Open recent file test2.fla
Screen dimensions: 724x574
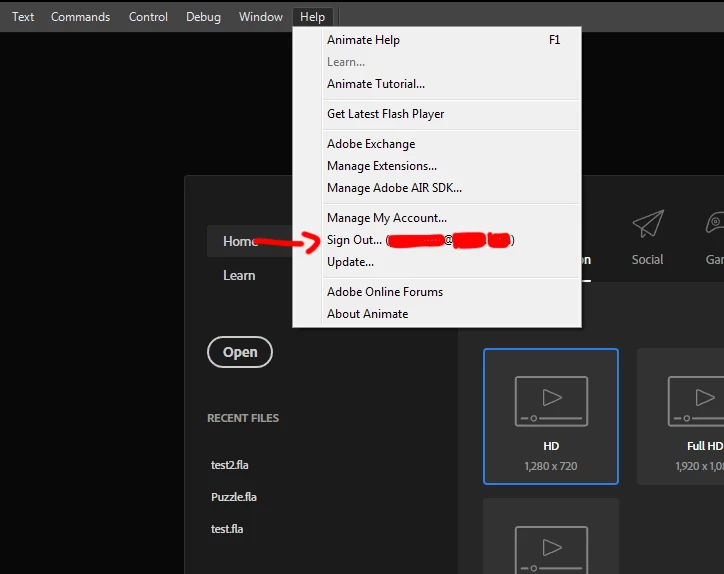coord(229,465)
